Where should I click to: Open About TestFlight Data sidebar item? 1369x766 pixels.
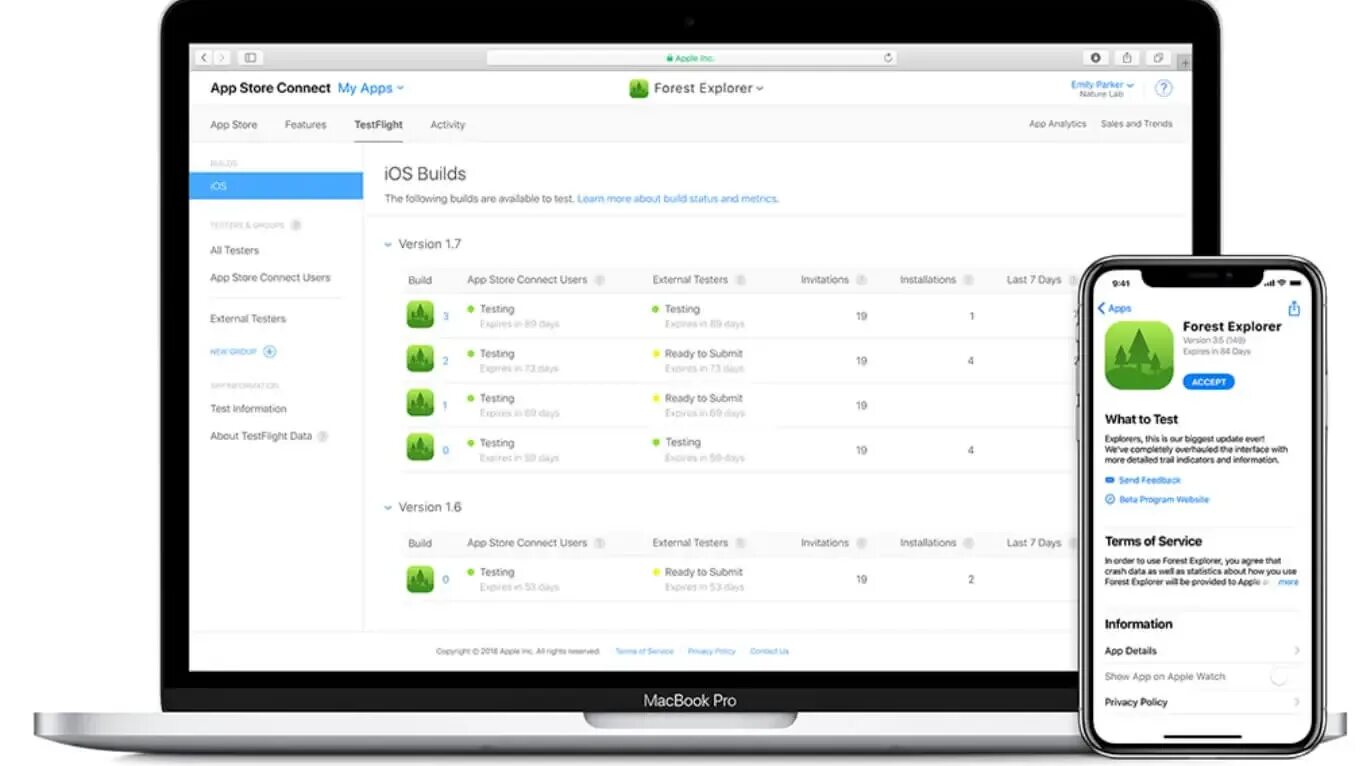coord(261,436)
